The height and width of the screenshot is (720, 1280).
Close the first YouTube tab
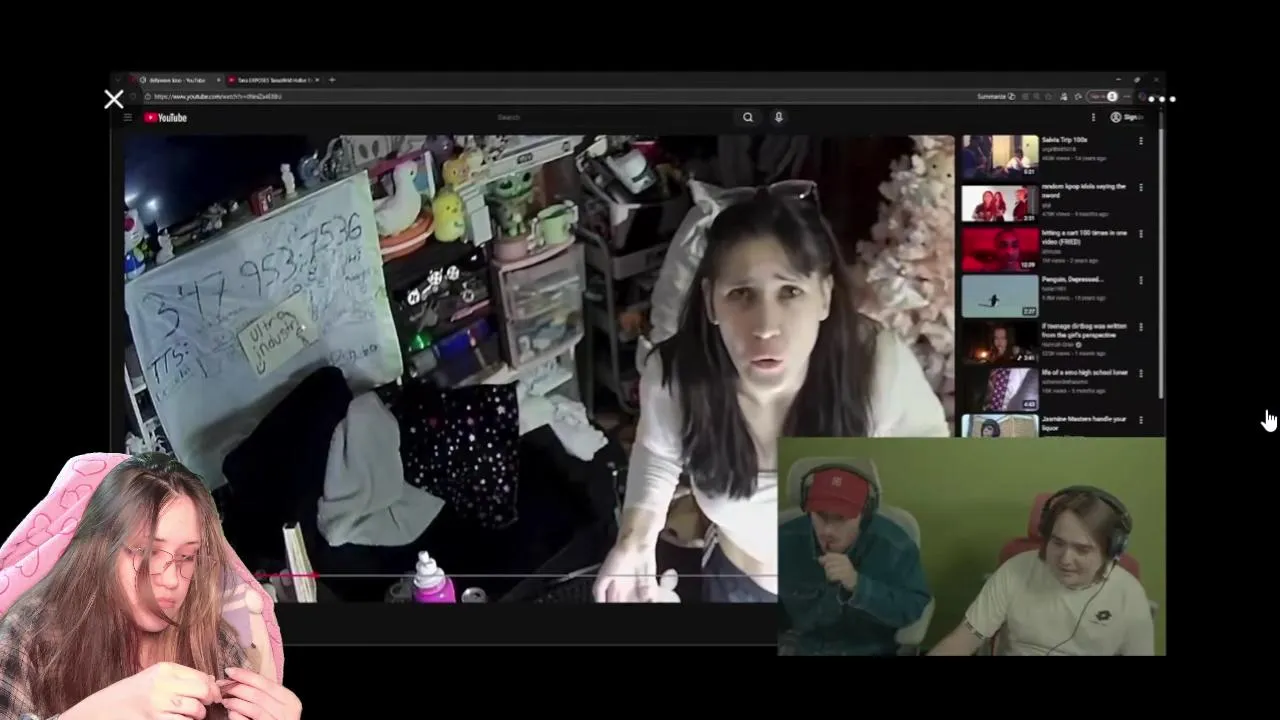[x=218, y=80]
